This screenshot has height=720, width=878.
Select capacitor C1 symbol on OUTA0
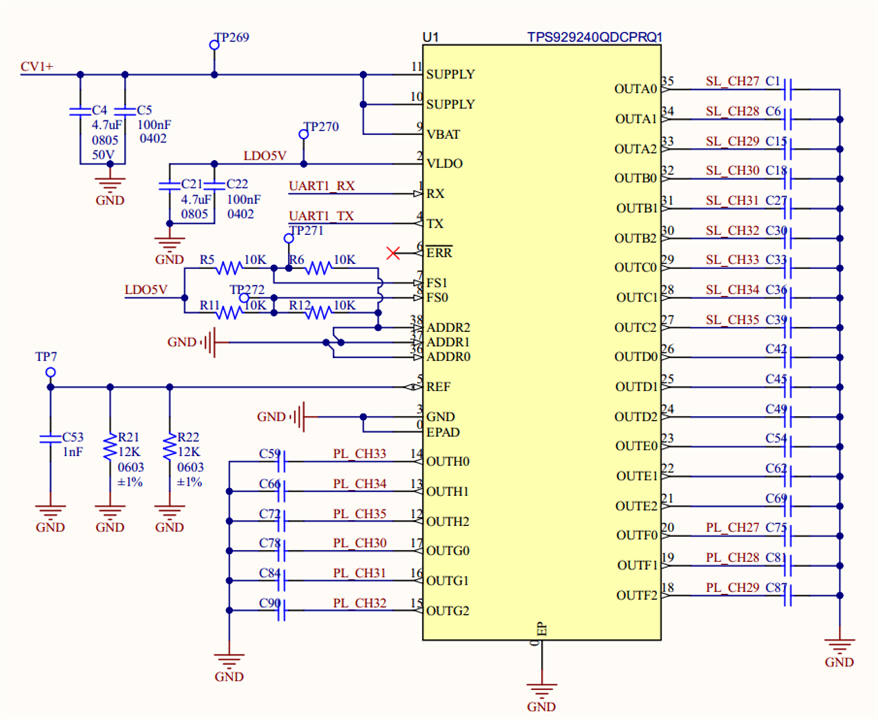pyautogui.click(x=787, y=89)
